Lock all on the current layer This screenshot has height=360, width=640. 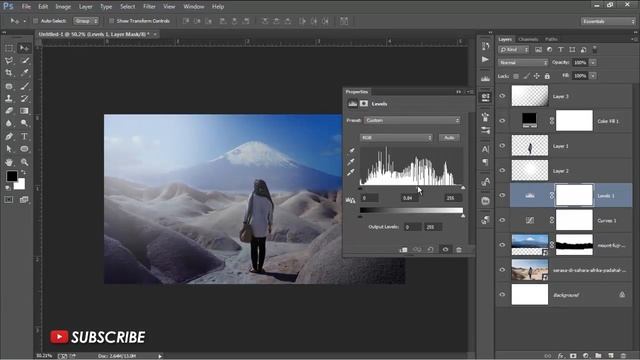[547, 76]
